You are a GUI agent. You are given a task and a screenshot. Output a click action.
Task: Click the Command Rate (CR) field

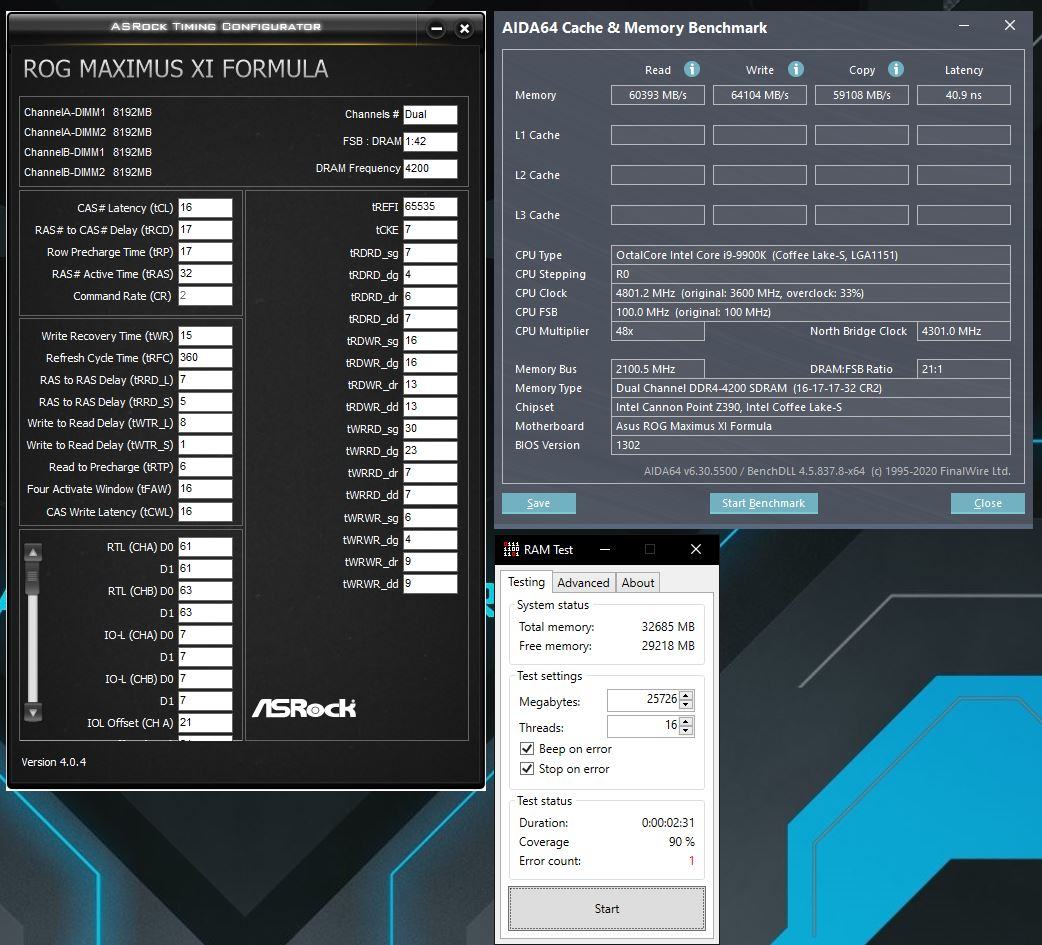coord(205,295)
